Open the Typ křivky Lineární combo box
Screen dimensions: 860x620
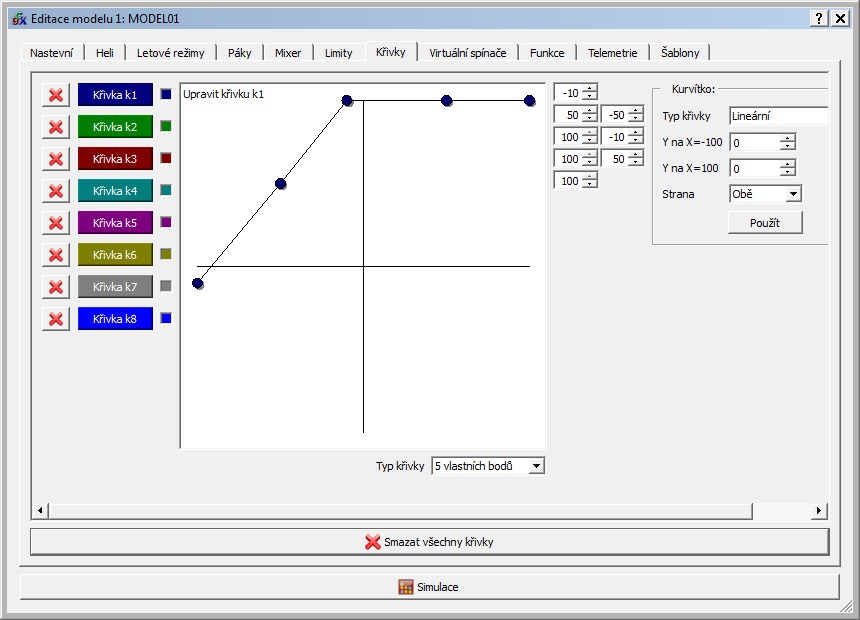click(778, 116)
